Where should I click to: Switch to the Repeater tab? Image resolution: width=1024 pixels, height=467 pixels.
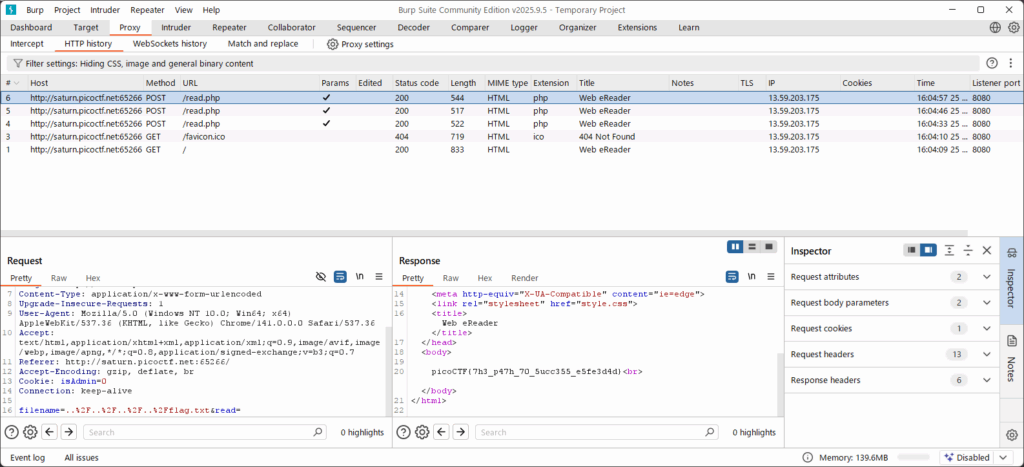click(x=229, y=28)
